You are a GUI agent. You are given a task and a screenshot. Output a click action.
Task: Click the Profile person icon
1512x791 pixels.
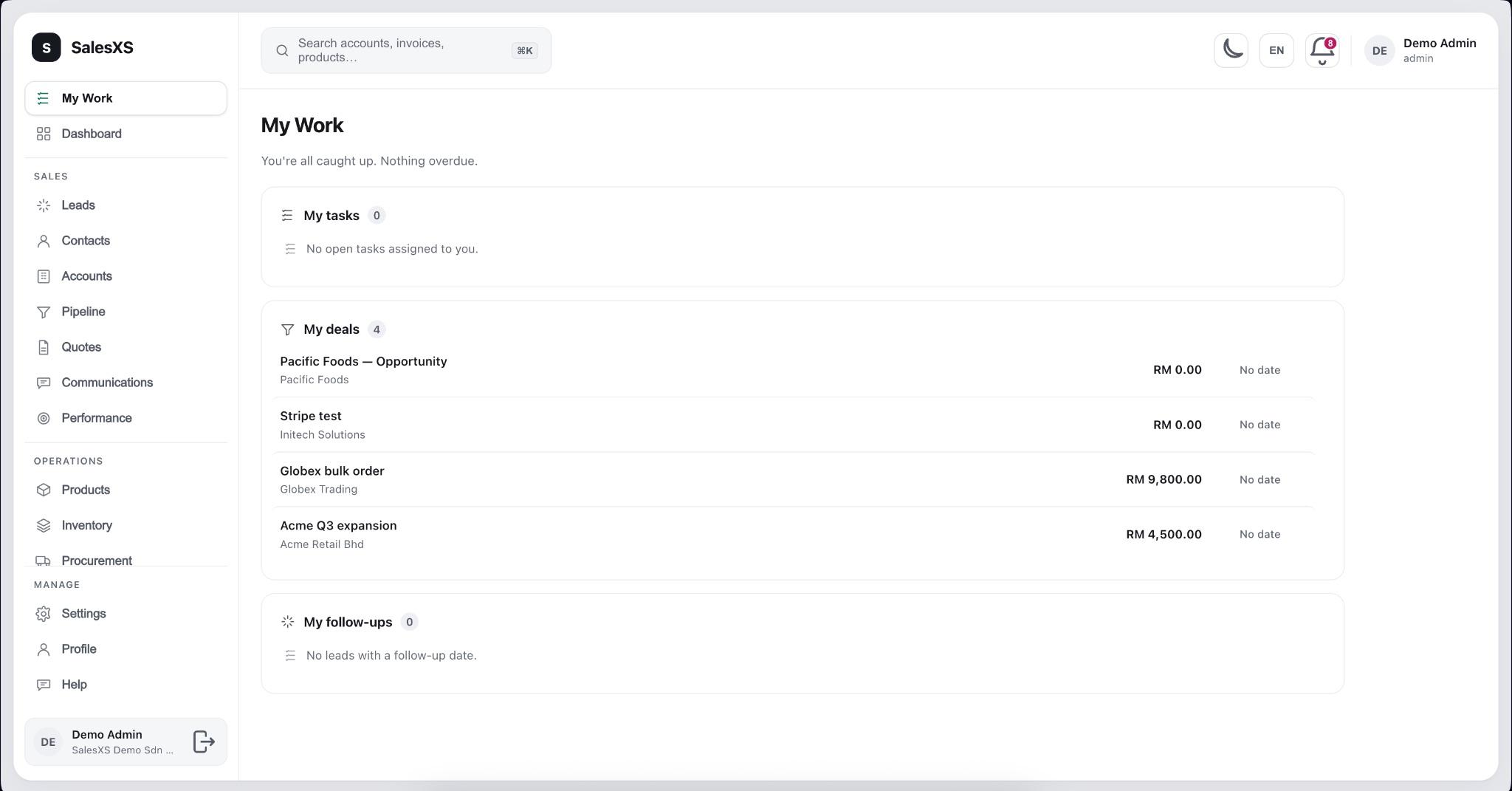[44, 649]
